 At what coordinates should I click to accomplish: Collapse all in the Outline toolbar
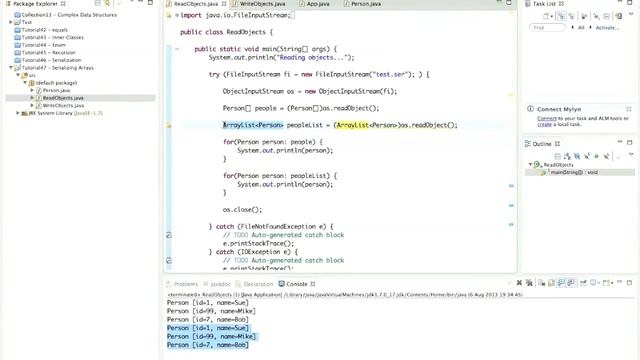[557, 156]
